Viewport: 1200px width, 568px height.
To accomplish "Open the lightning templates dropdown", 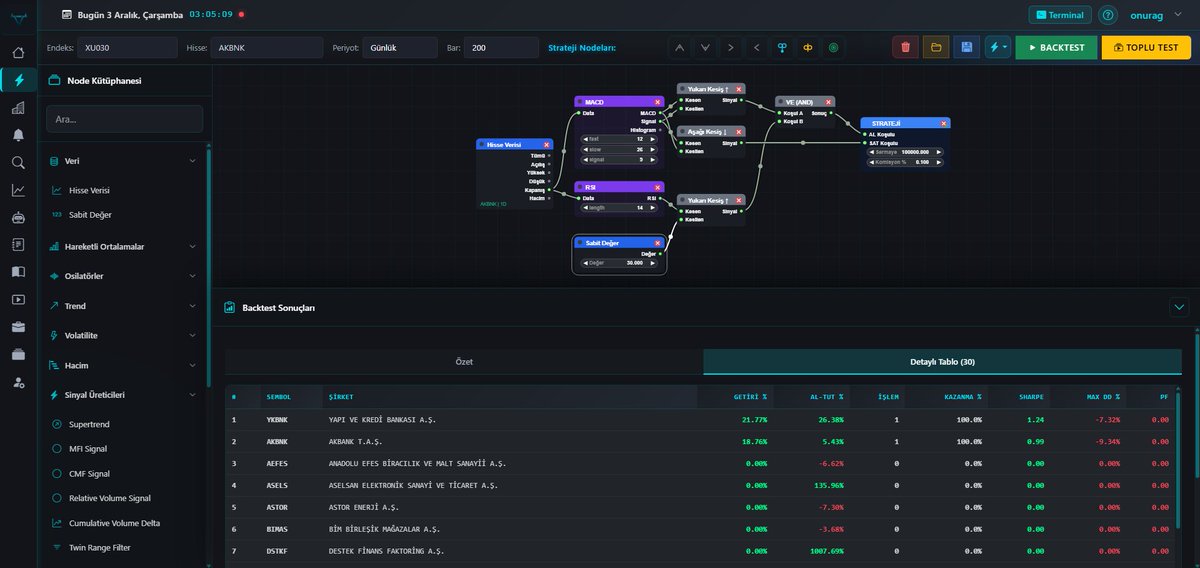I will [997, 47].
